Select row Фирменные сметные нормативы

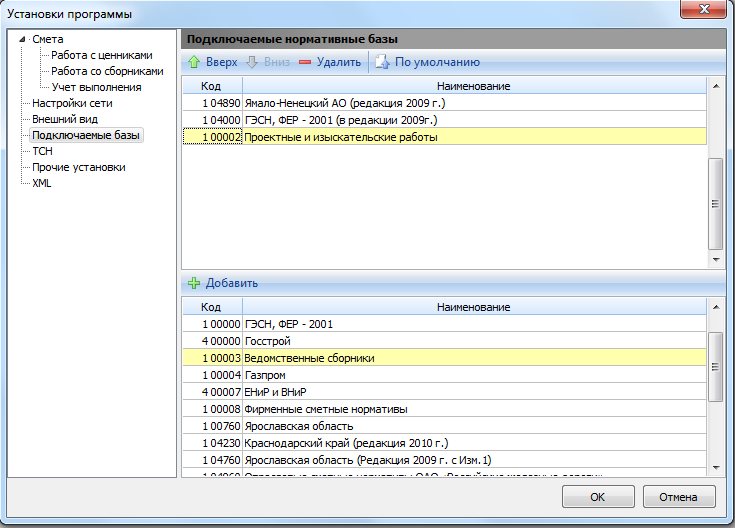[444, 409]
